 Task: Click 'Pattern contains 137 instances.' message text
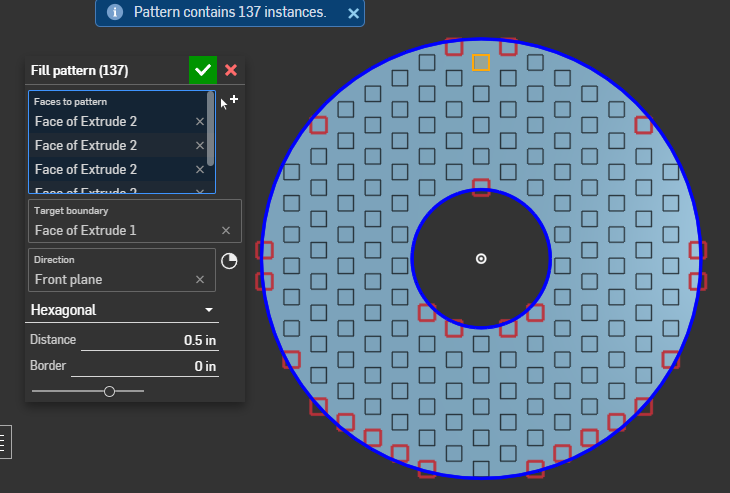(230, 12)
